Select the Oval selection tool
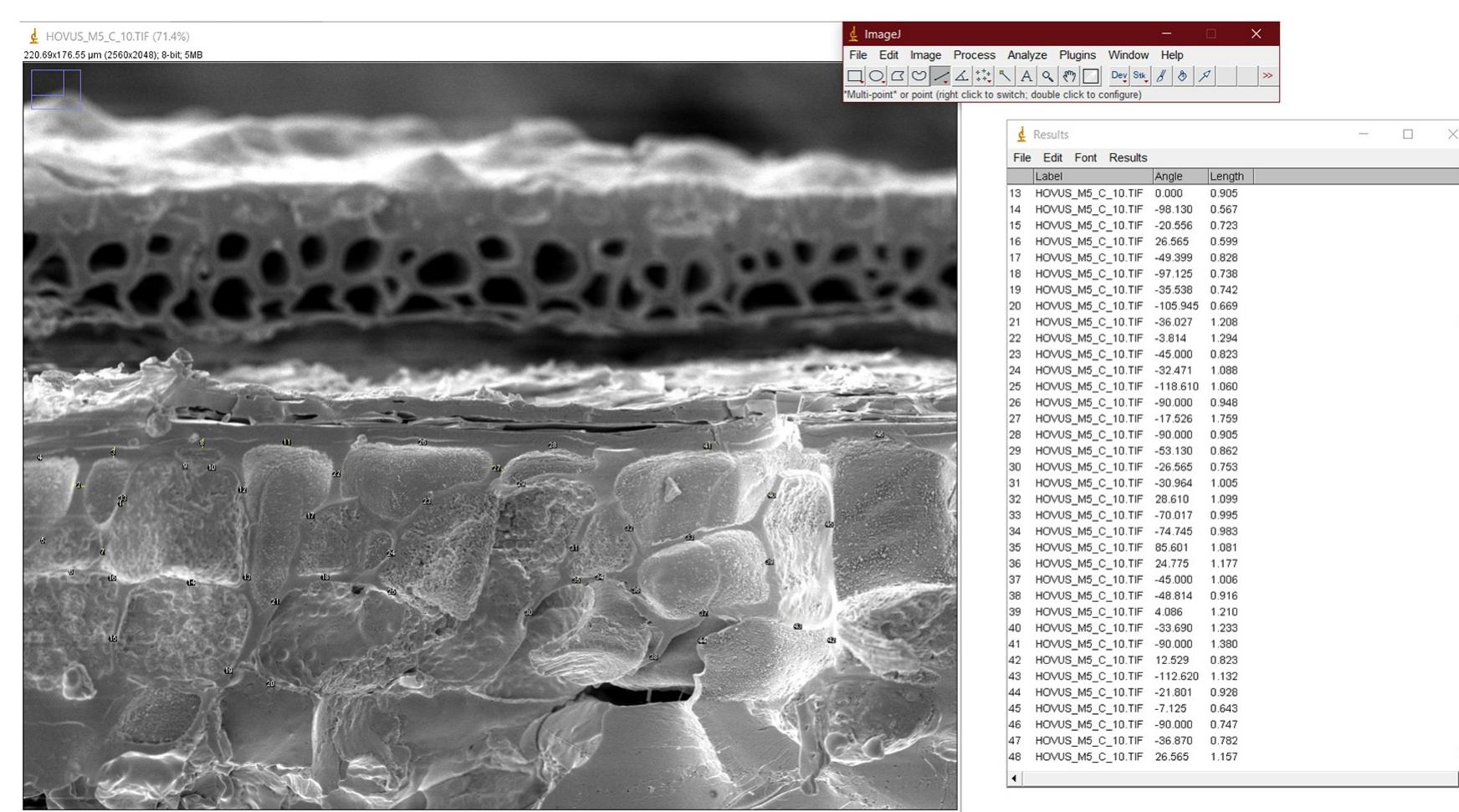1459x812 pixels. (876, 76)
